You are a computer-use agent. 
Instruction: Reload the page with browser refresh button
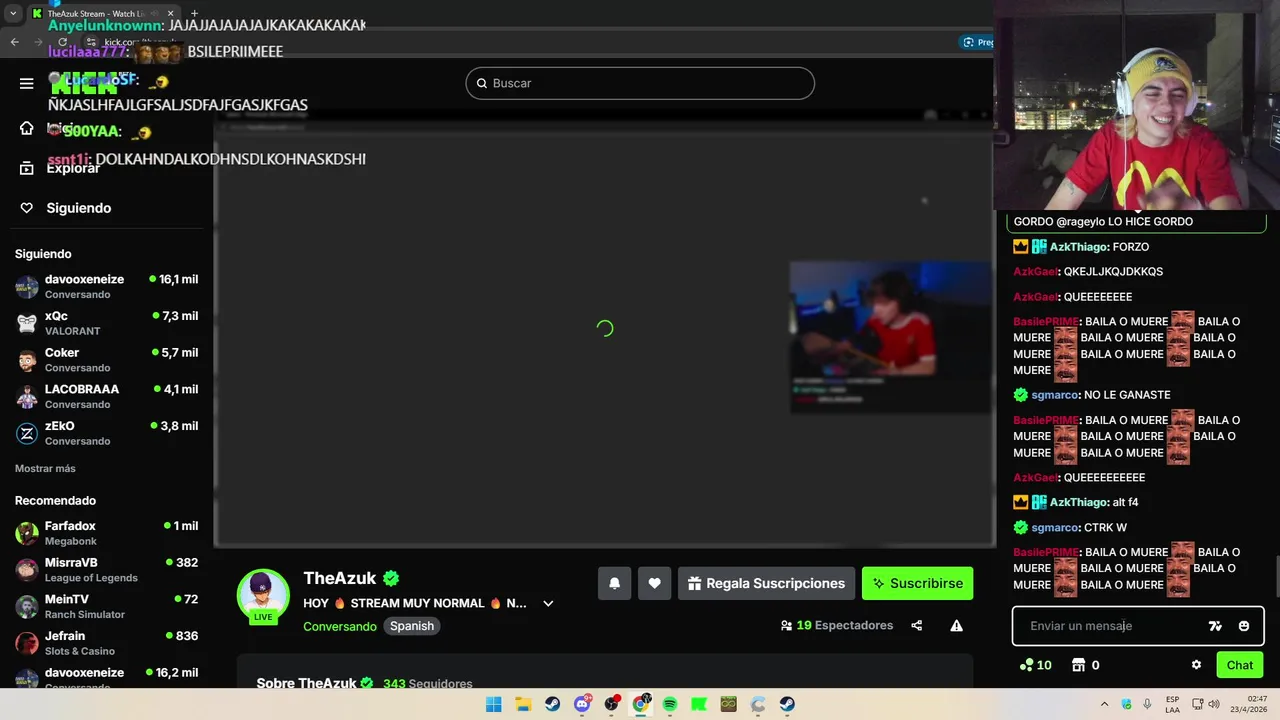pos(63,42)
